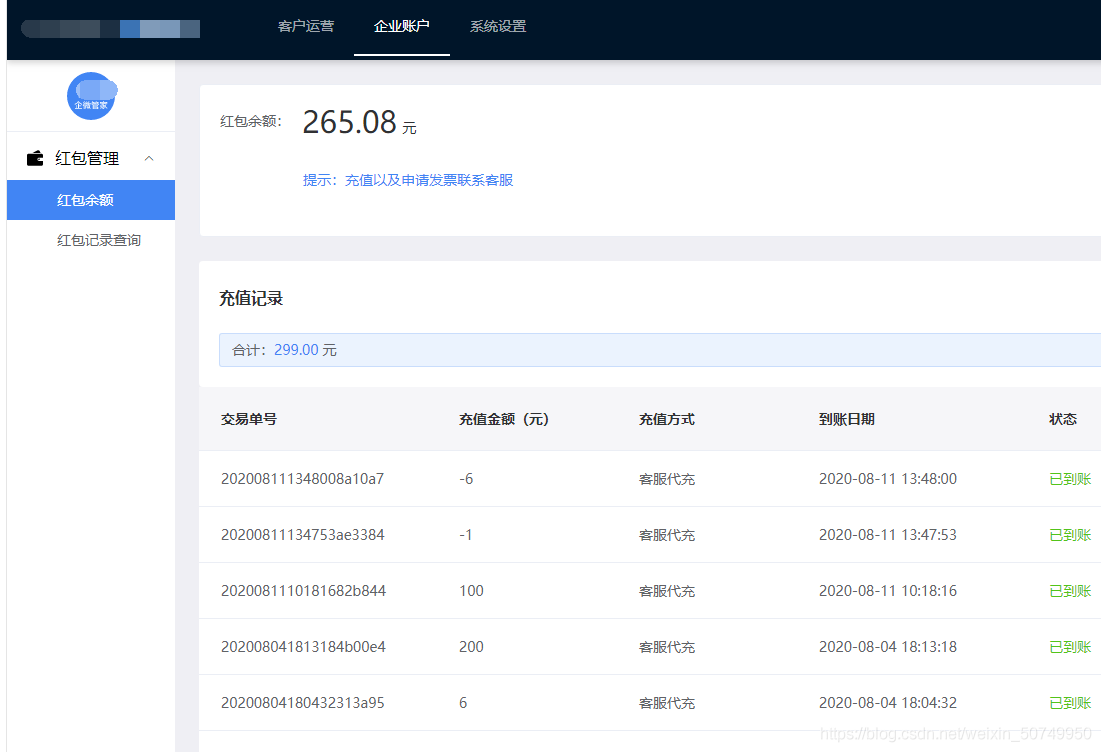Click the 265.08 balance amount
Image resolution: width=1101 pixels, height=752 pixels.
click(350, 122)
